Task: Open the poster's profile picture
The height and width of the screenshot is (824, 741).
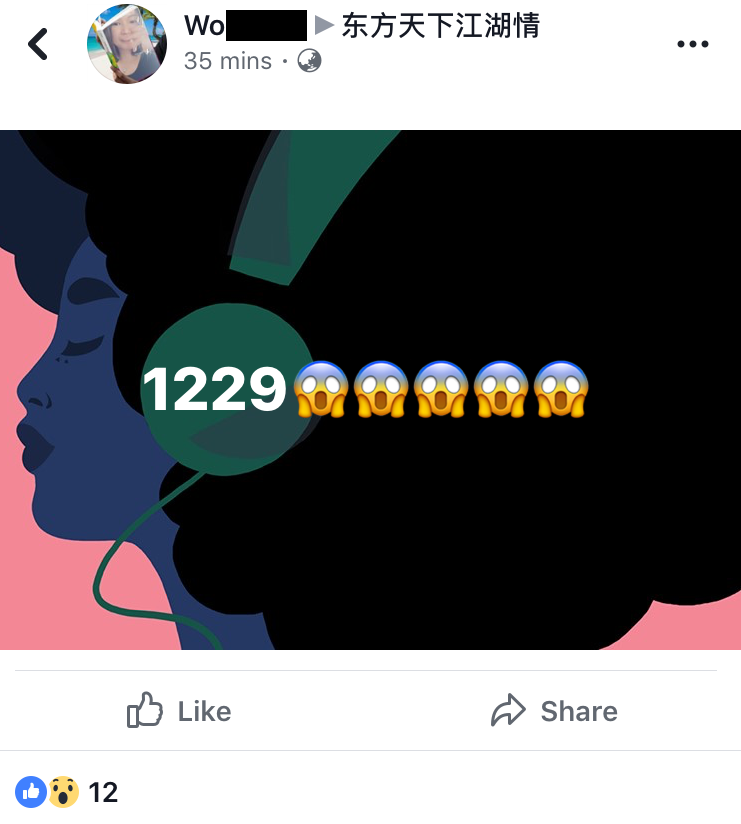Action: point(127,44)
